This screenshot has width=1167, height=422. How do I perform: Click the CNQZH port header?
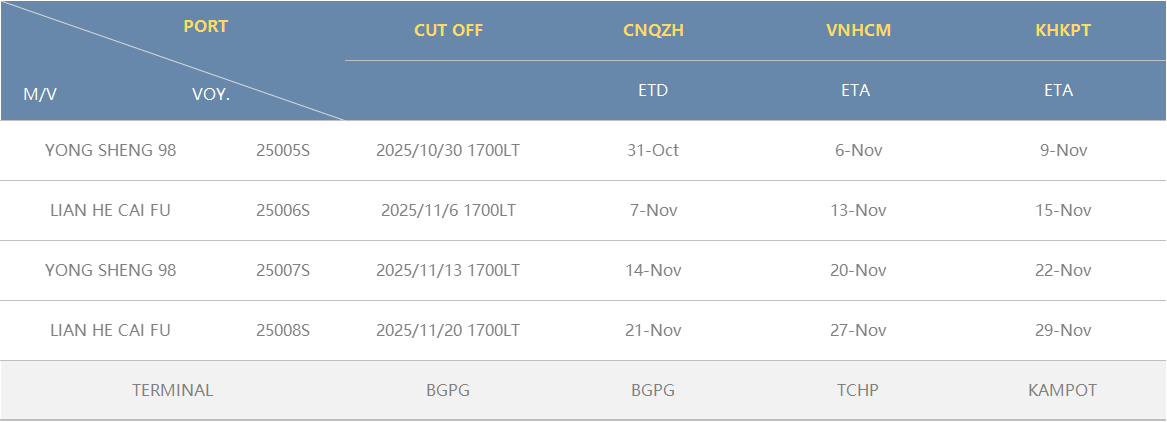[x=653, y=30]
